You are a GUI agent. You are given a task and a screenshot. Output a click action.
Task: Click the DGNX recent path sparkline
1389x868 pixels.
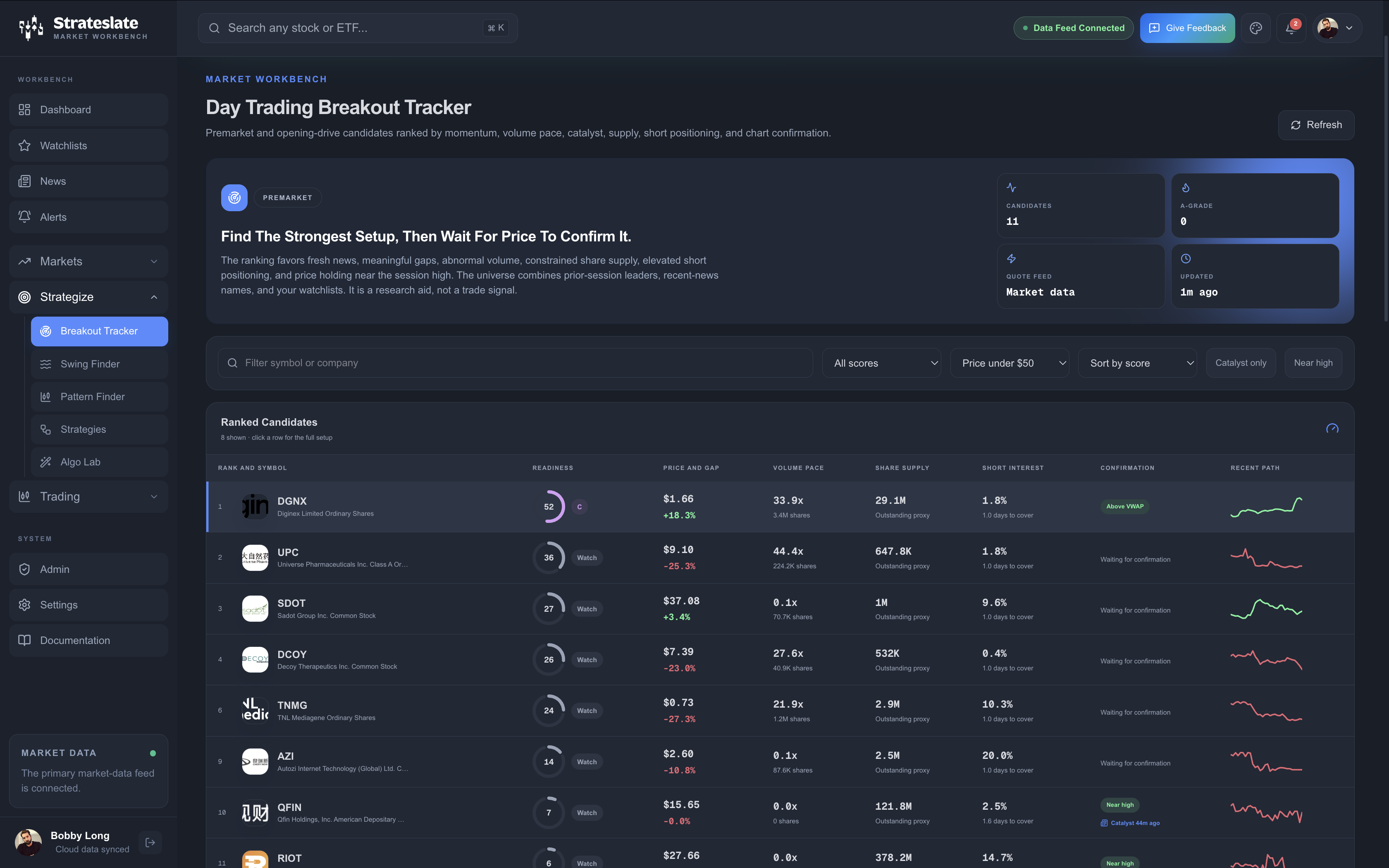coord(1266,507)
